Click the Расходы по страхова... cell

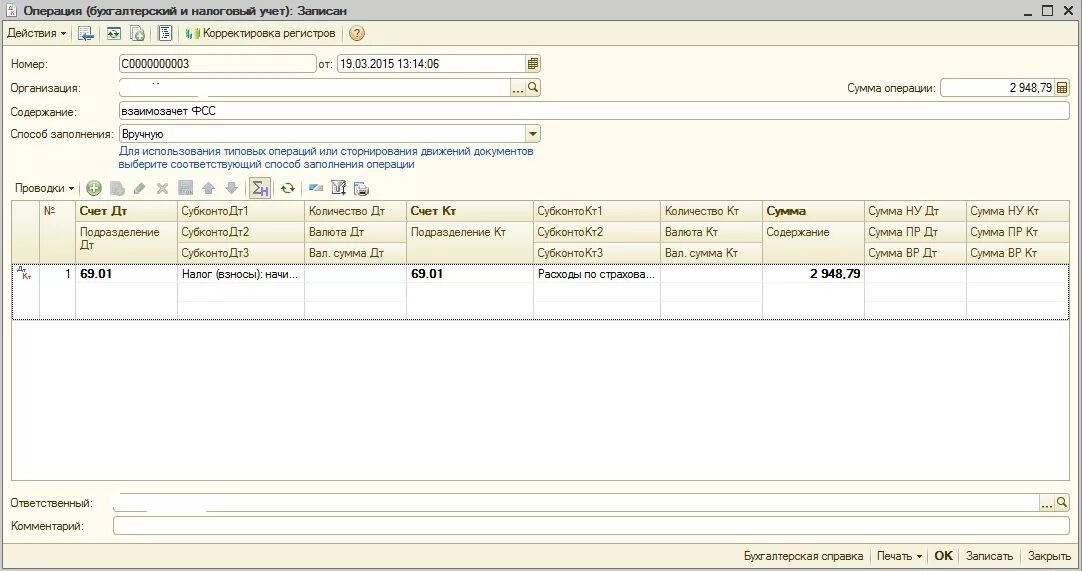pos(597,273)
